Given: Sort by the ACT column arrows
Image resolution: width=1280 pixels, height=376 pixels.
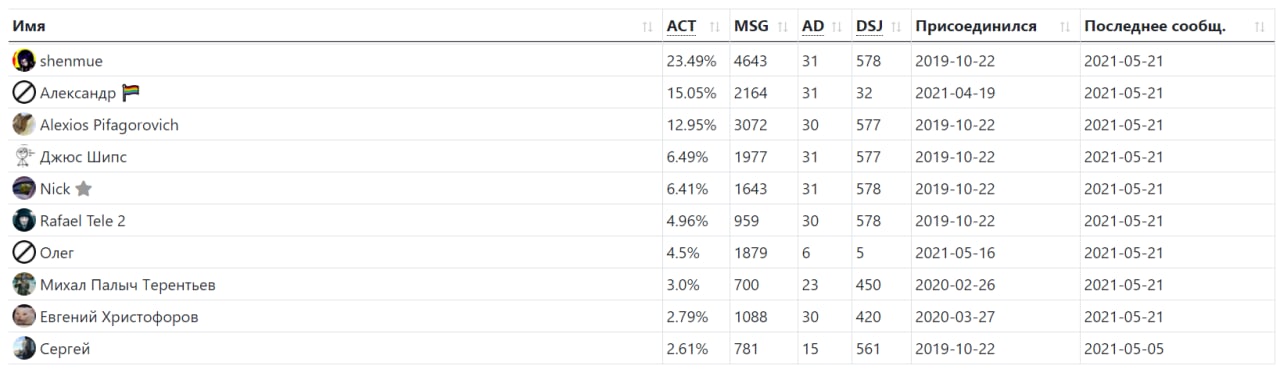Looking at the screenshot, I should [x=714, y=27].
